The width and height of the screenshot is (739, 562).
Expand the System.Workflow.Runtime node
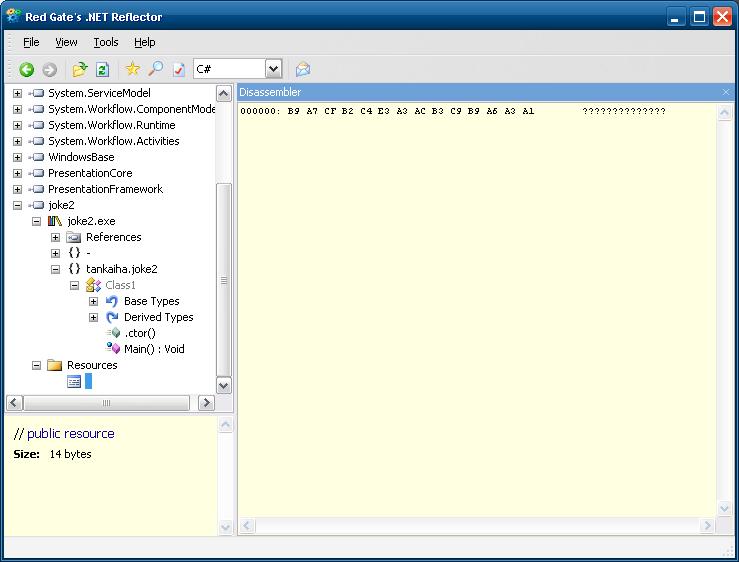point(17,125)
